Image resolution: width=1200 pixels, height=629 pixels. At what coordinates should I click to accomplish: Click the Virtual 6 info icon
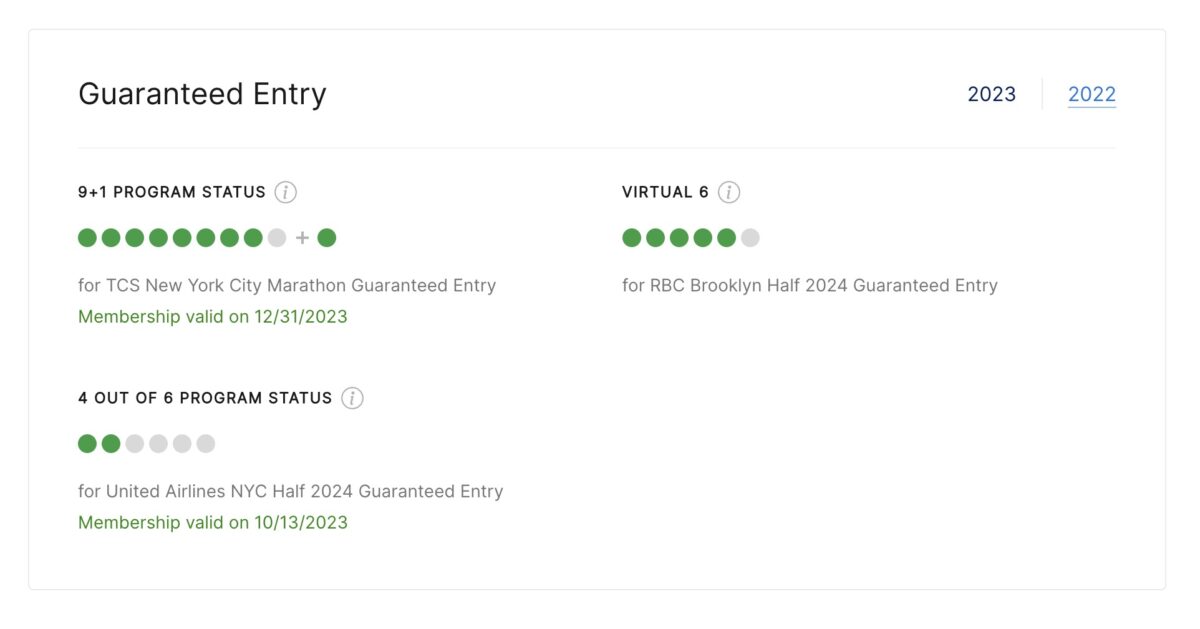click(x=729, y=192)
